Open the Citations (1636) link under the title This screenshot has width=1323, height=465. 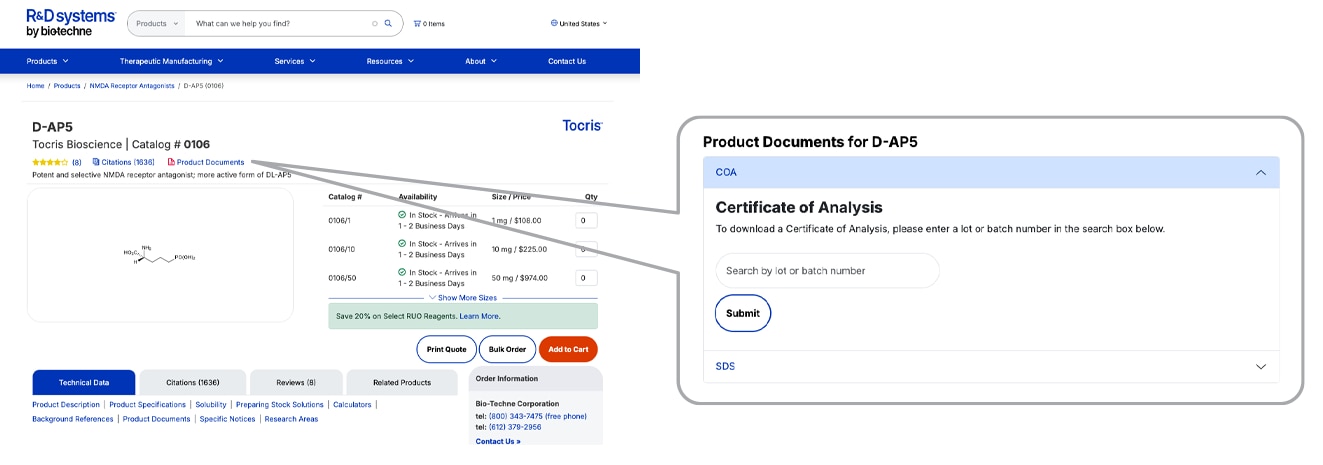click(128, 162)
